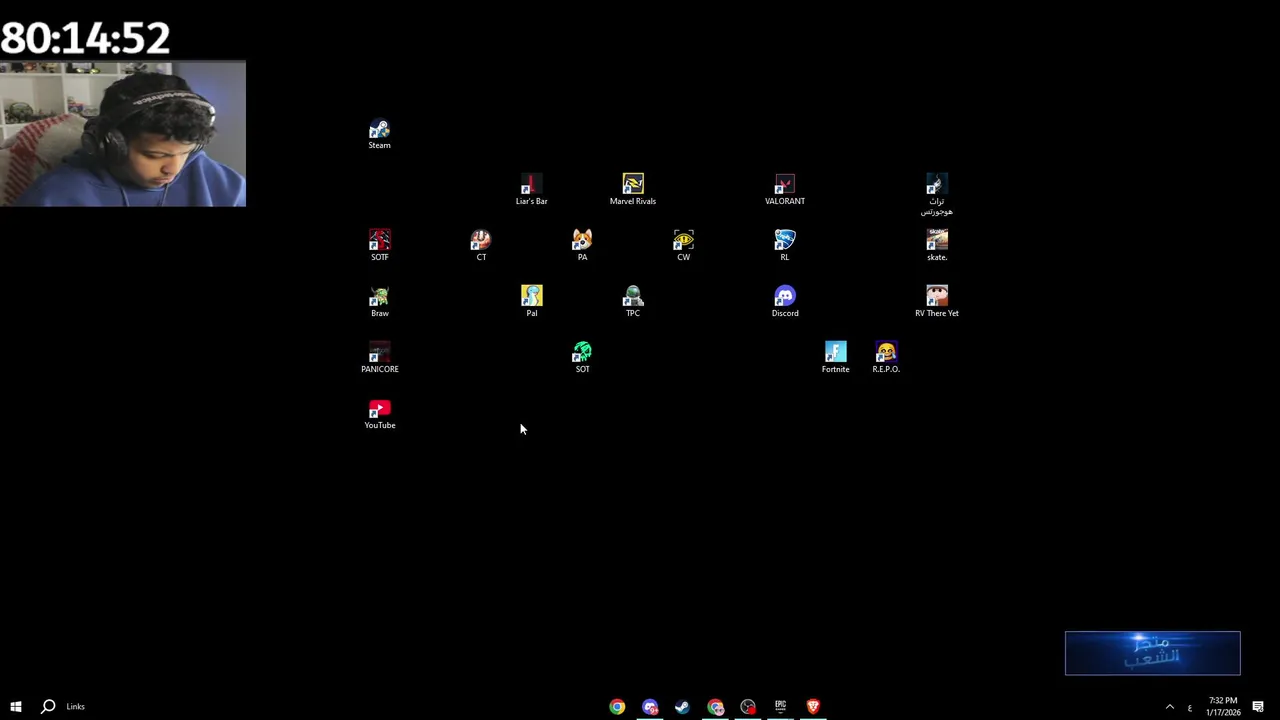Viewport: 1280px width, 720px height.
Task: Open the Windows Start menu
Action: 16,706
